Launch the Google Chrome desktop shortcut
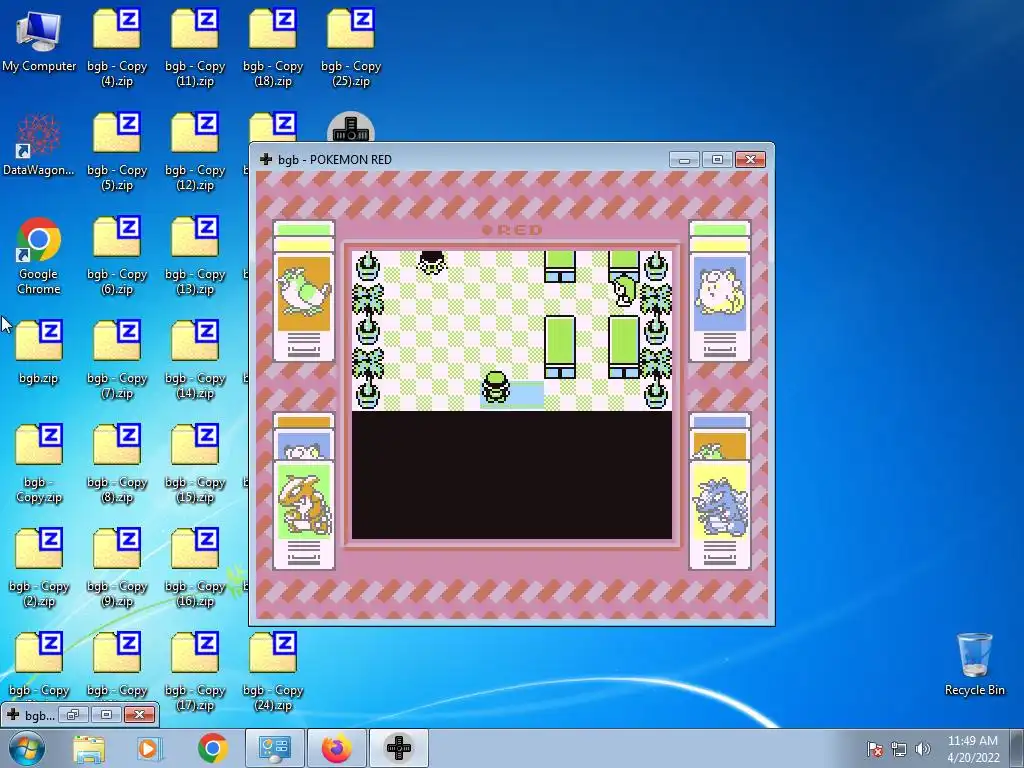Screen dimensions: 1024x768 [39, 255]
